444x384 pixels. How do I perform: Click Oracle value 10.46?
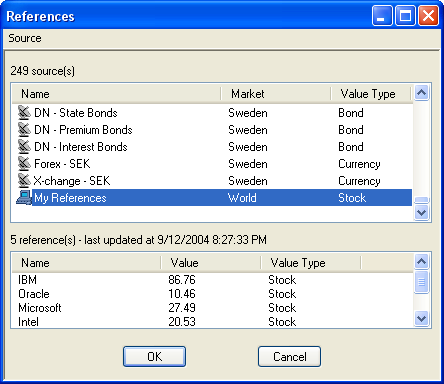pyautogui.click(x=182, y=294)
